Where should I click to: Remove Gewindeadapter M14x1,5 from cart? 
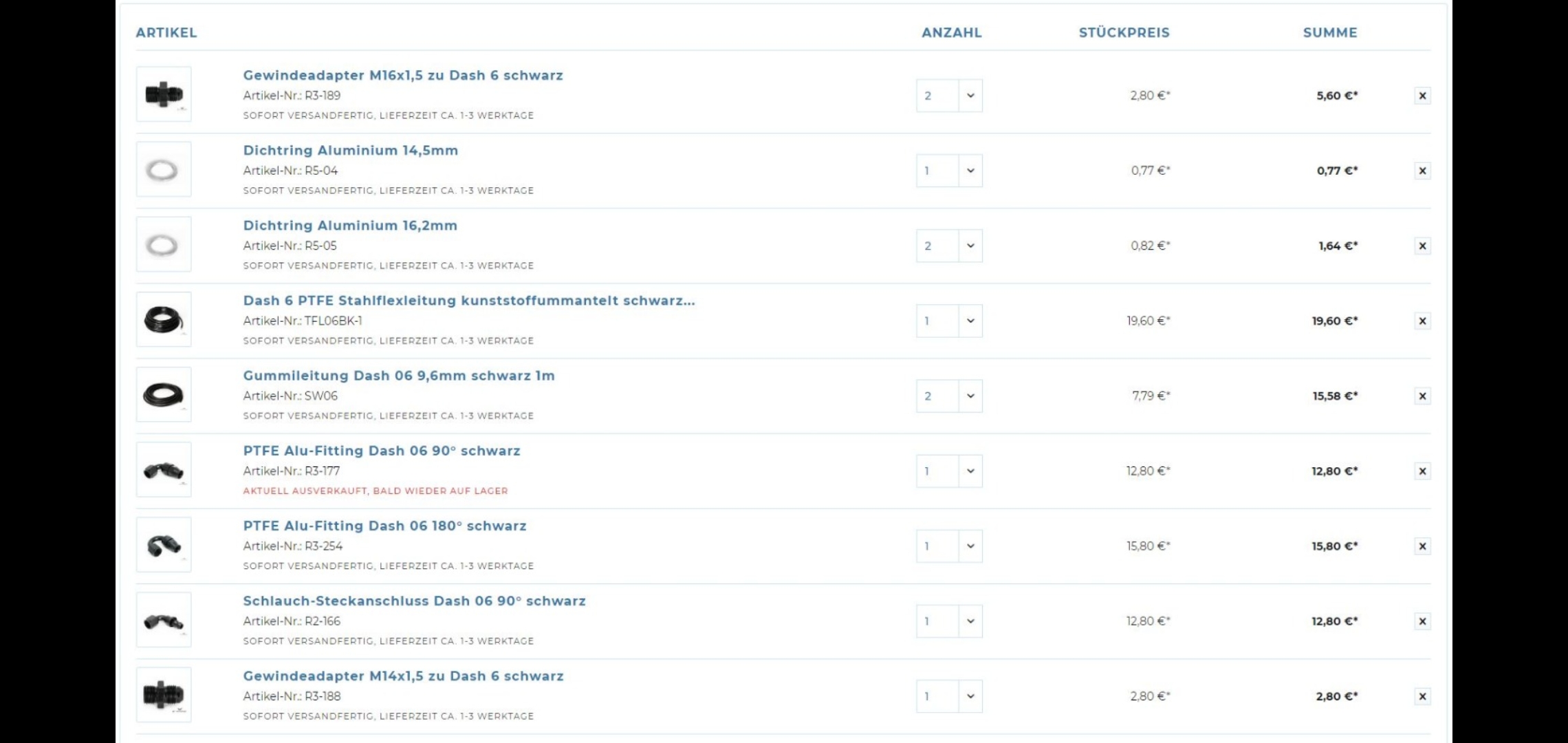pos(1422,696)
